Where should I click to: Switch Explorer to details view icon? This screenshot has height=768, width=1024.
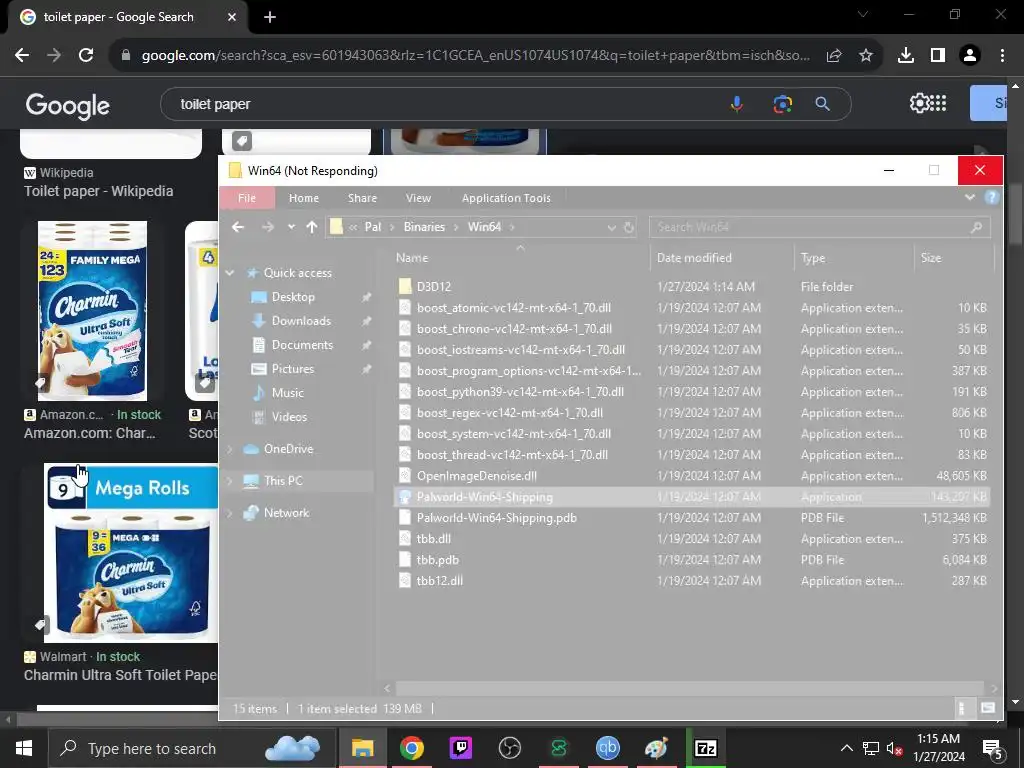pos(961,709)
